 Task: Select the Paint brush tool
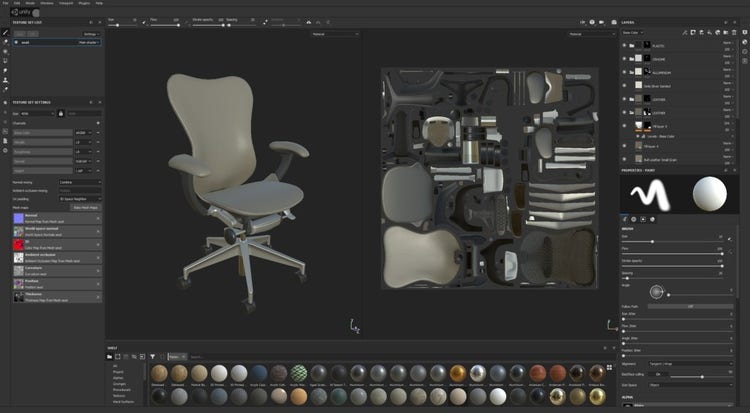(5, 32)
